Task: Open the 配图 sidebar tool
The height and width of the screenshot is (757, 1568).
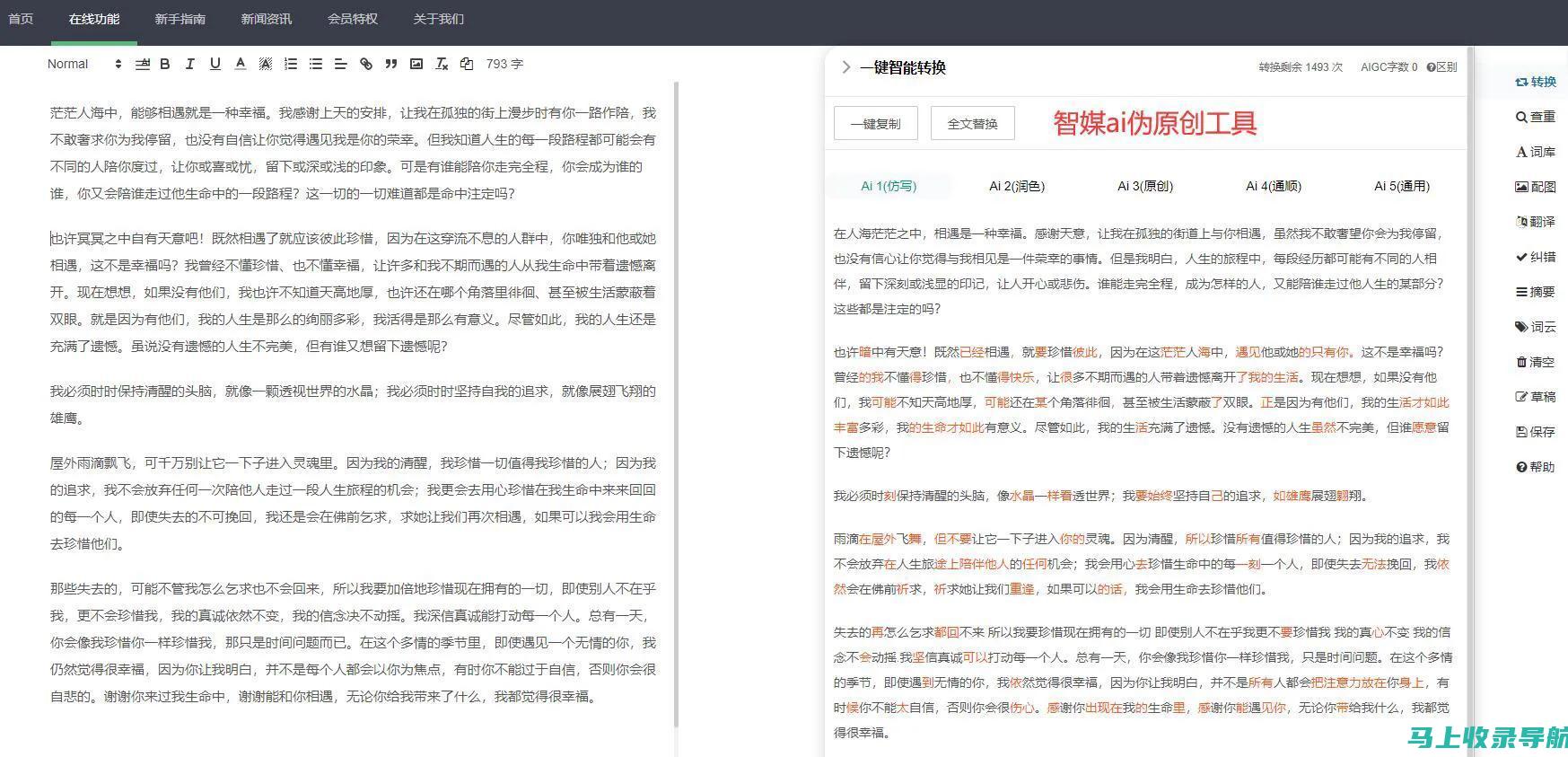Action: (1536, 187)
